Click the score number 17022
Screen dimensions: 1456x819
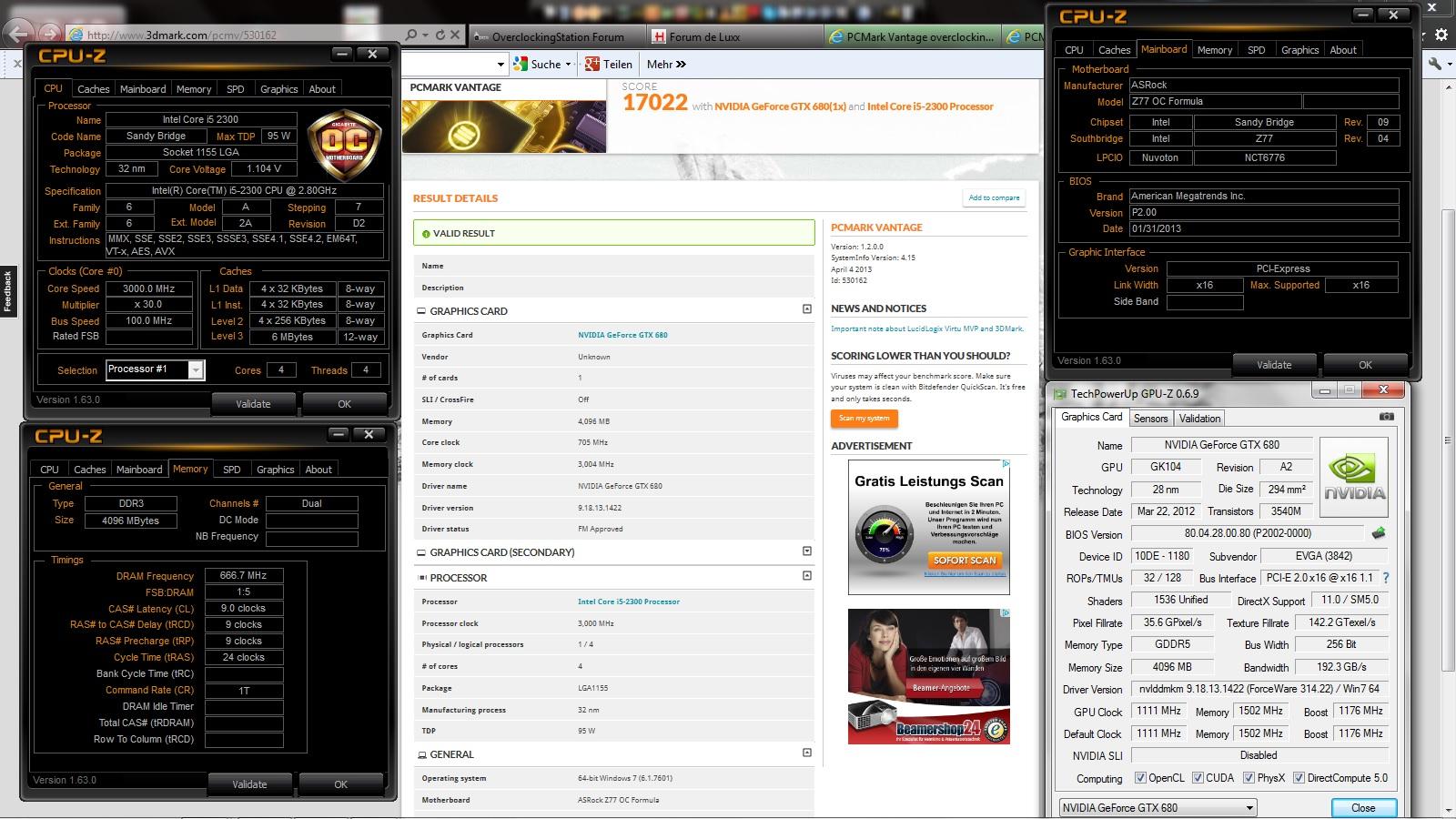(x=655, y=103)
